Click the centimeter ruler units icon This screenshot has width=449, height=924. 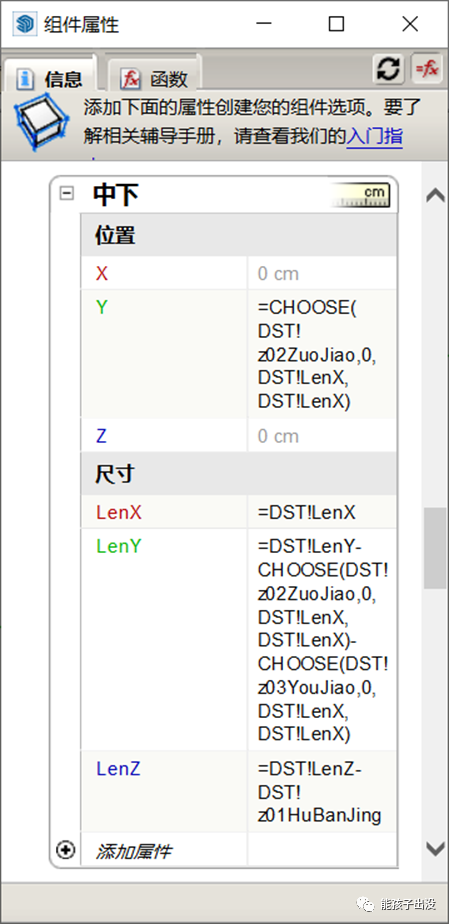[361, 195]
